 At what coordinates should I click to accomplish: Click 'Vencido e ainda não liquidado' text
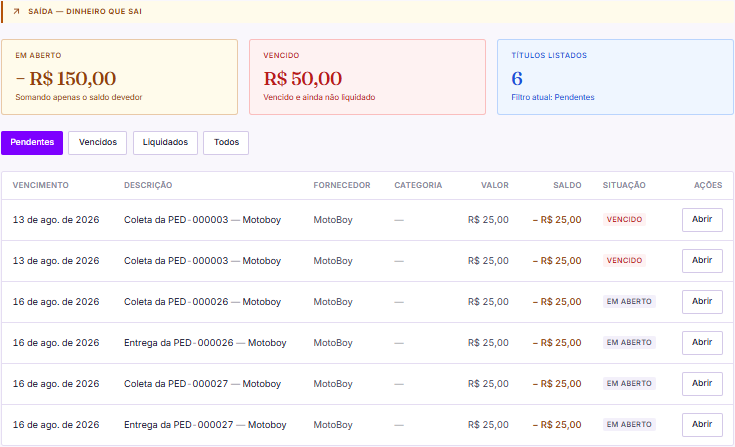point(319,97)
